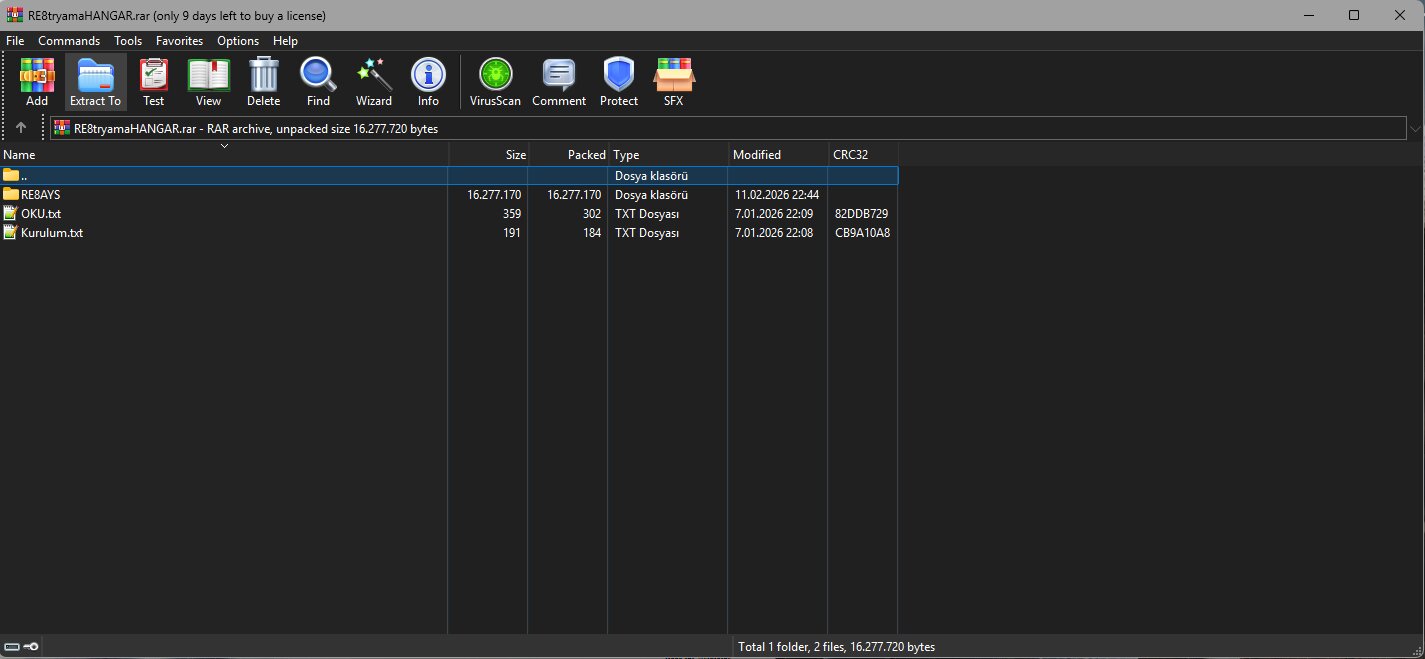This screenshot has width=1425, height=659.
Task: Click the key icon in the status bar
Action: 29,645
